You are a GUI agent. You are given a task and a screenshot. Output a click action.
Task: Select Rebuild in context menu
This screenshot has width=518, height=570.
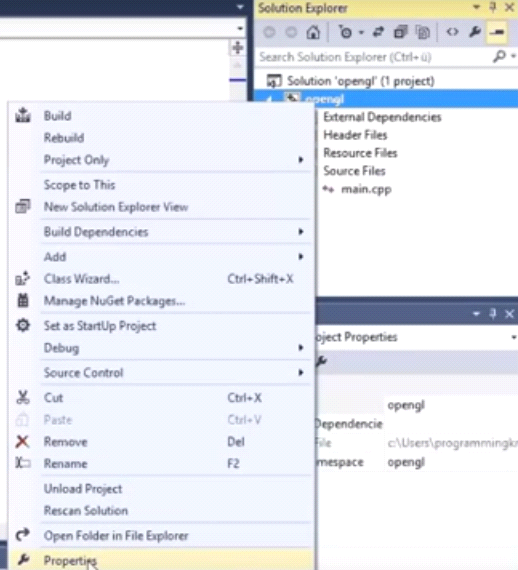(161, 138)
